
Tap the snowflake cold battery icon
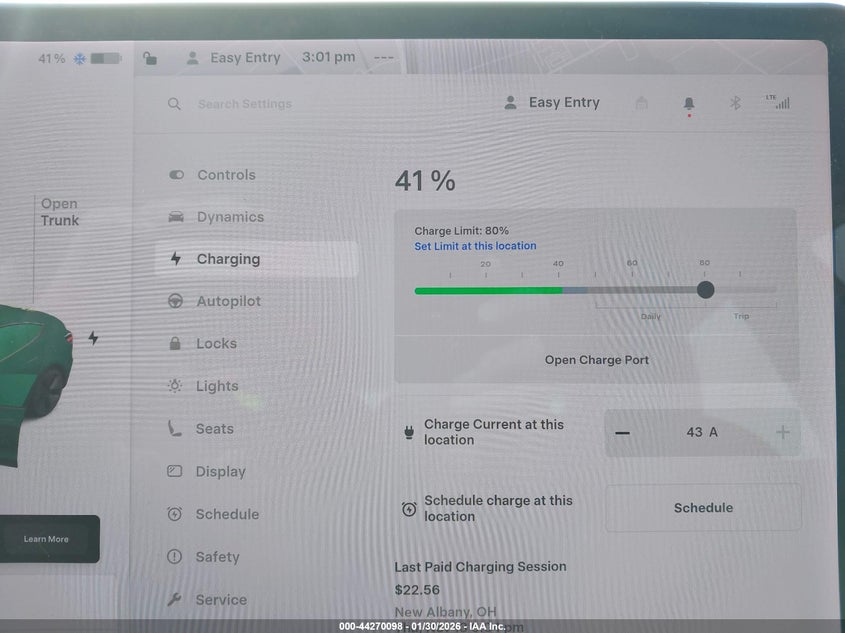[x=80, y=59]
